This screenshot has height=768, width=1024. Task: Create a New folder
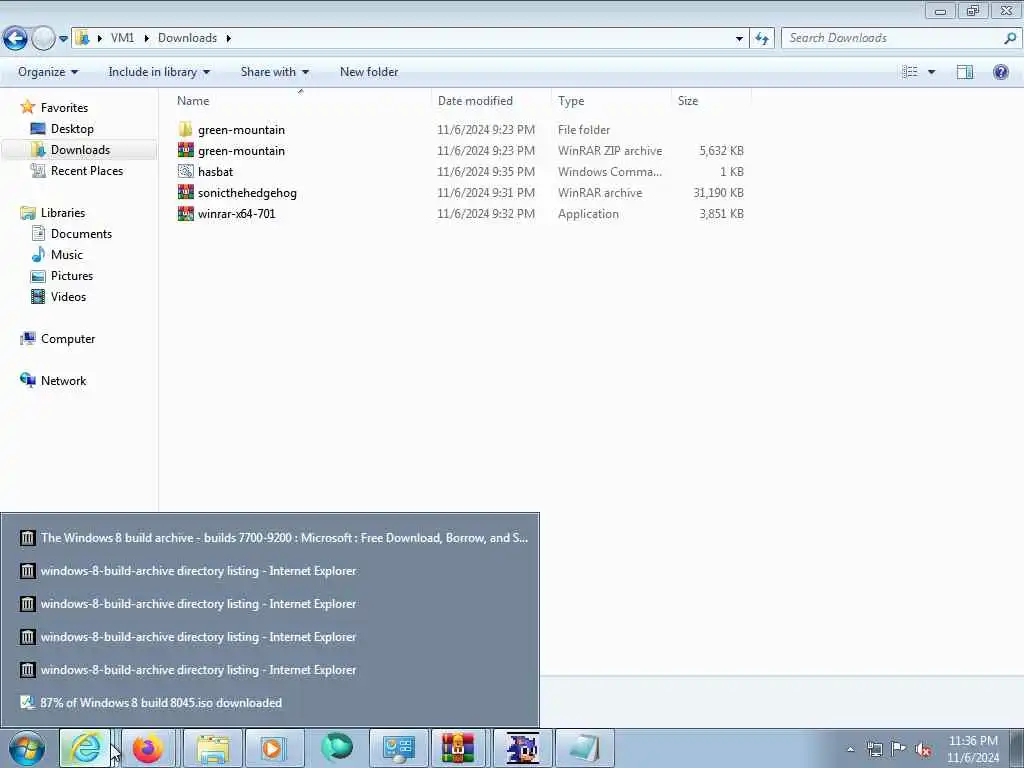pos(368,72)
